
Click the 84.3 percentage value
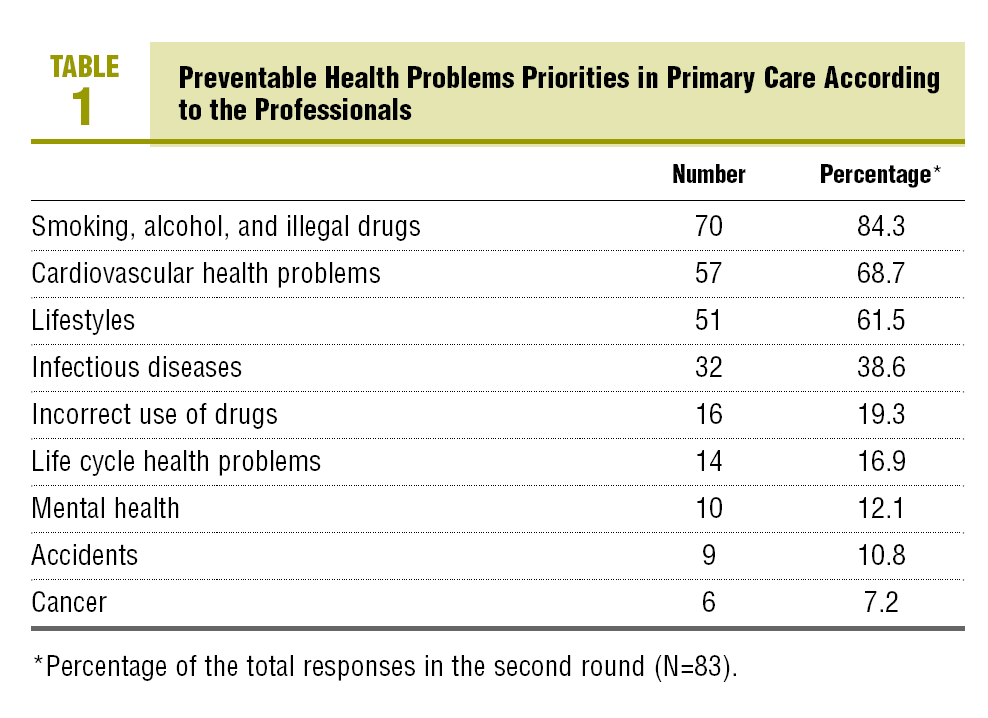[x=878, y=226]
